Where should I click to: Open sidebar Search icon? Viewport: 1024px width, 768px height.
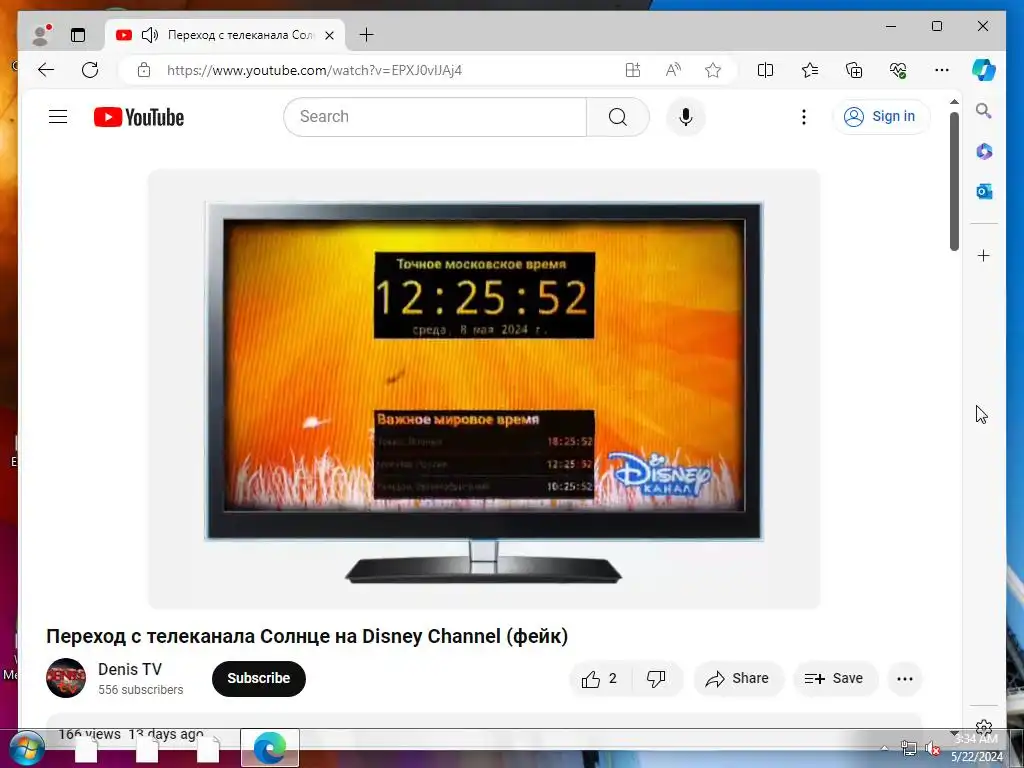pos(984,111)
